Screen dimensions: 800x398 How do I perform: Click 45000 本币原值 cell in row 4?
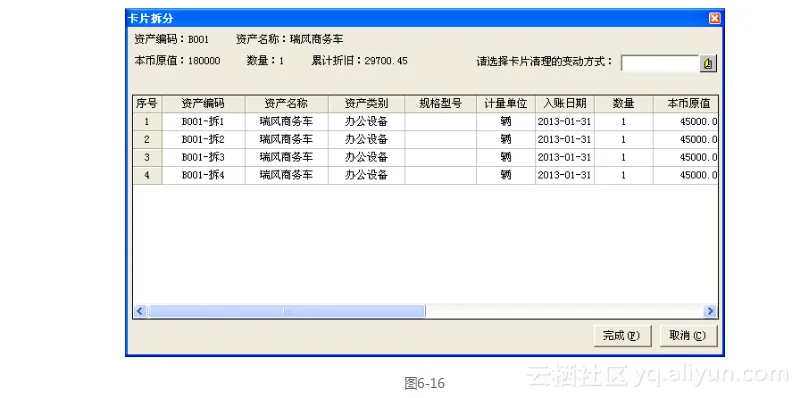pyautogui.click(x=686, y=176)
